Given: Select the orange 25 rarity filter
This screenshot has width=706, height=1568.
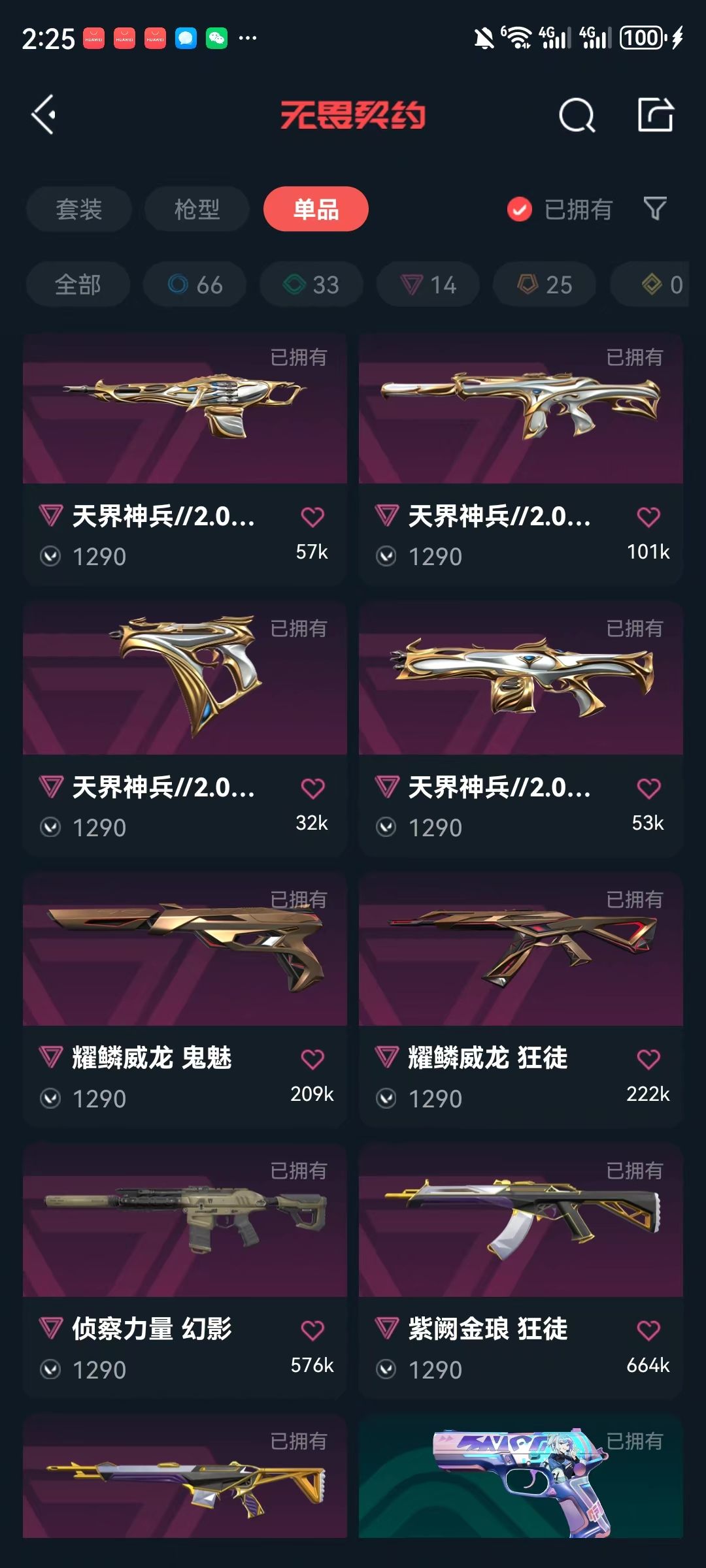Looking at the screenshot, I should click(545, 285).
